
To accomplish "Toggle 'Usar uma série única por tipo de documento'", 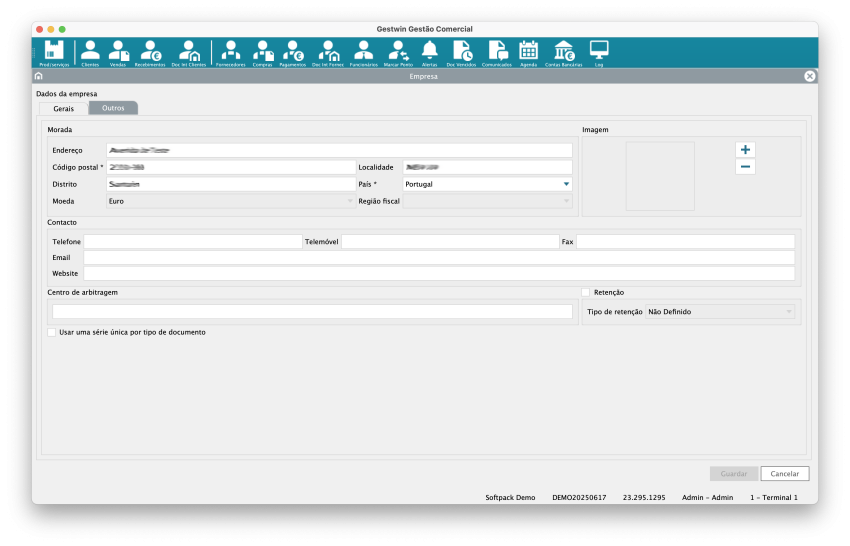I will point(52,332).
